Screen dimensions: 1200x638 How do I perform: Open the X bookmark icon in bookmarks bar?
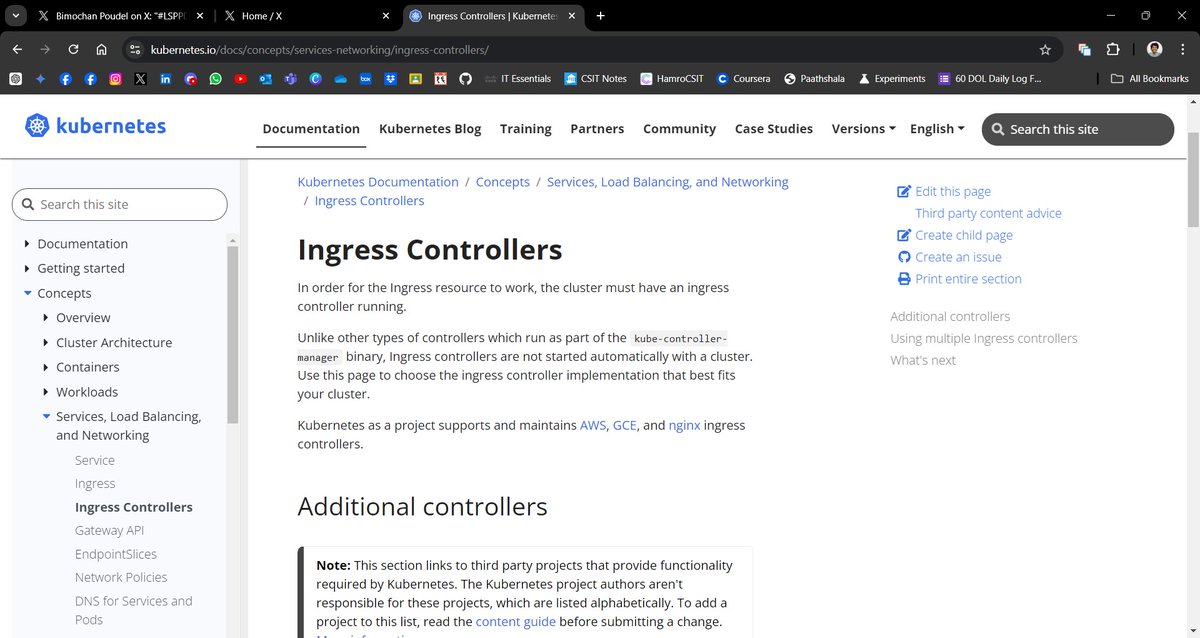click(x=140, y=79)
